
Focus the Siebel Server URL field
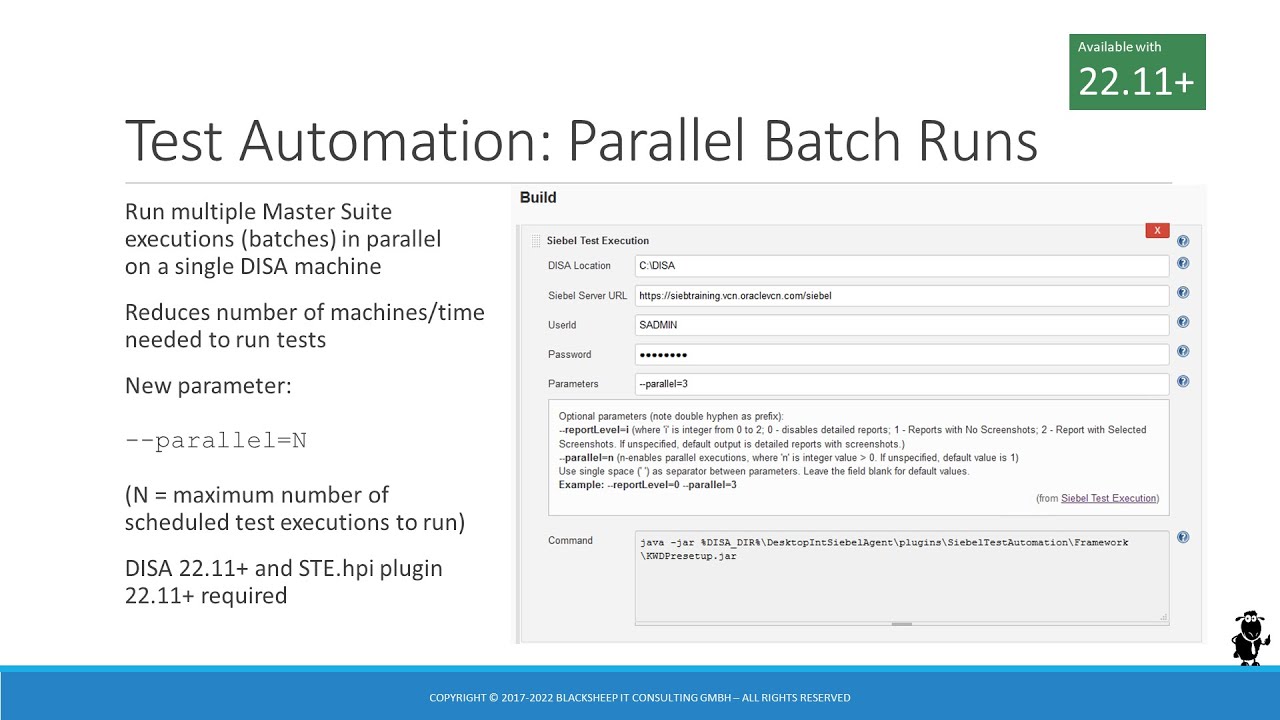[x=901, y=295]
